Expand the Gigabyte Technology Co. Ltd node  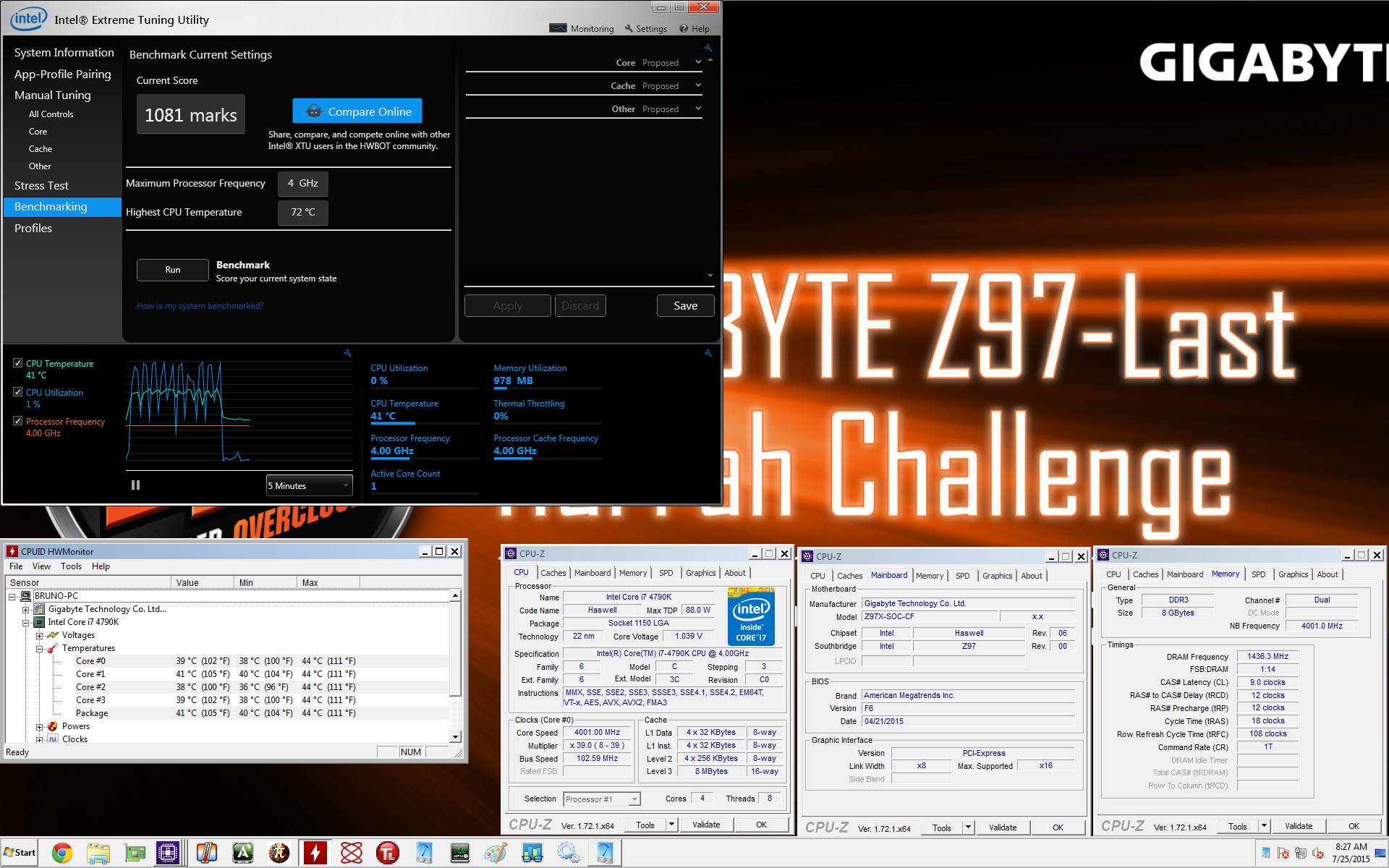[x=26, y=609]
